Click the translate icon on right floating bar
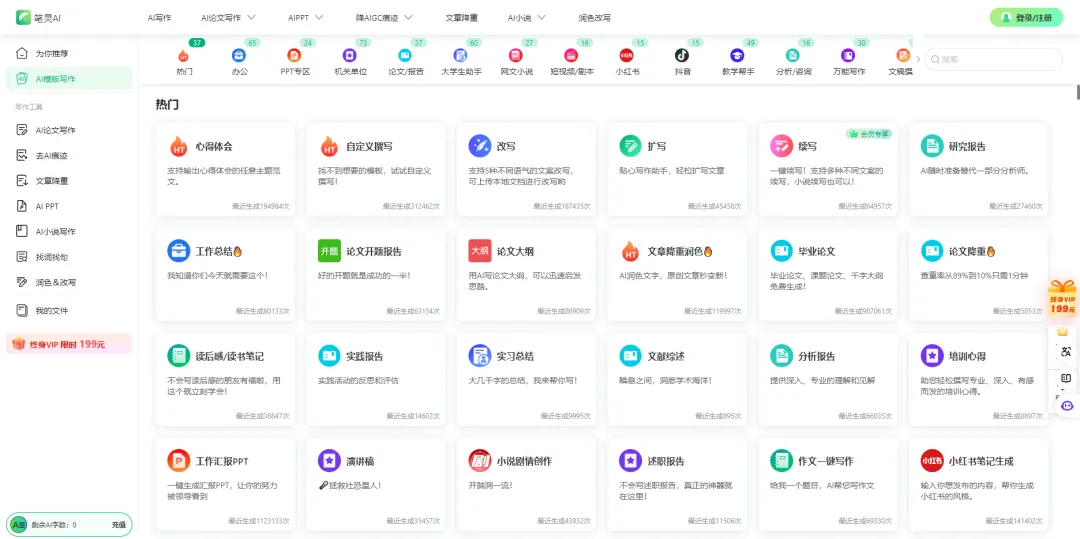The image size is (1080, 539). pyautogui.click(x=1066, y=352)
